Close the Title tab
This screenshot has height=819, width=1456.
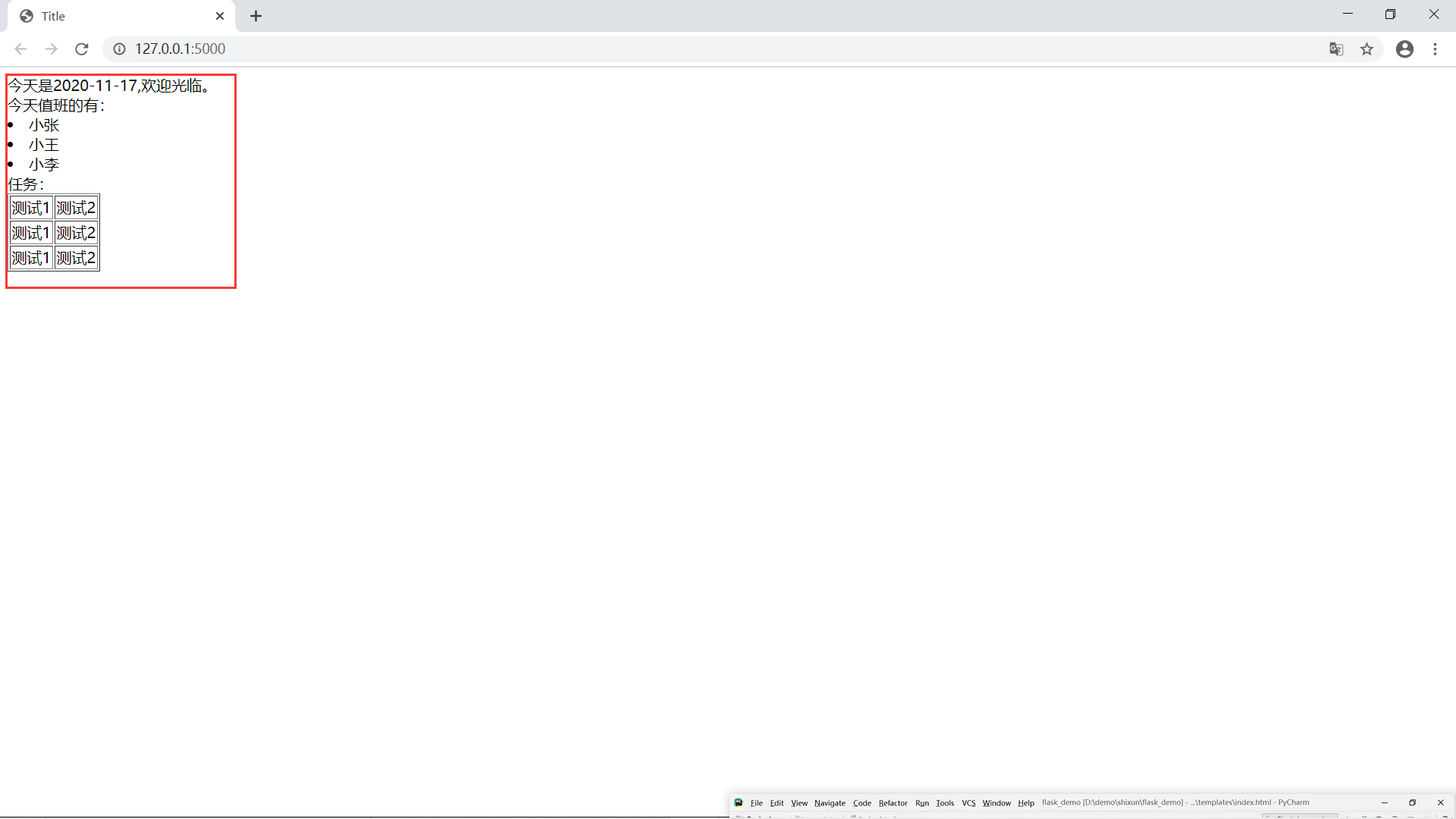[220, 16]
